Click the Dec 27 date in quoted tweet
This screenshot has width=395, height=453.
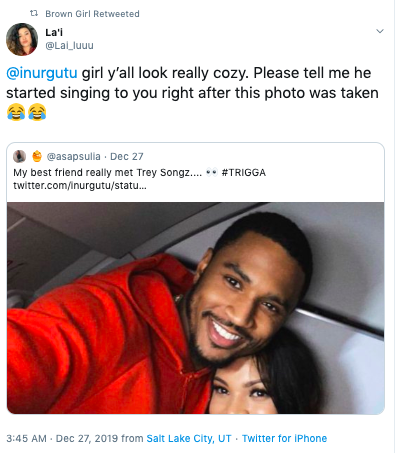click(127, 156)
